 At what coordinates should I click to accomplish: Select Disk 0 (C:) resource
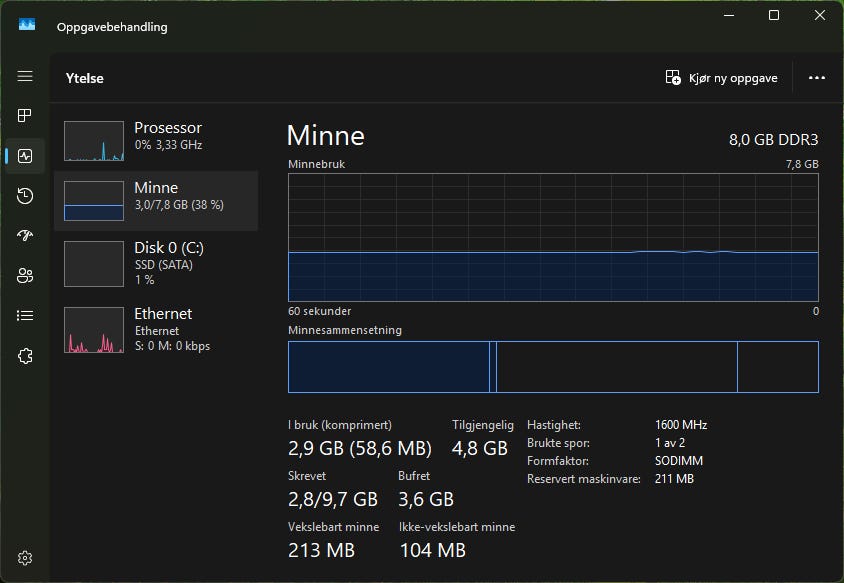156,263
